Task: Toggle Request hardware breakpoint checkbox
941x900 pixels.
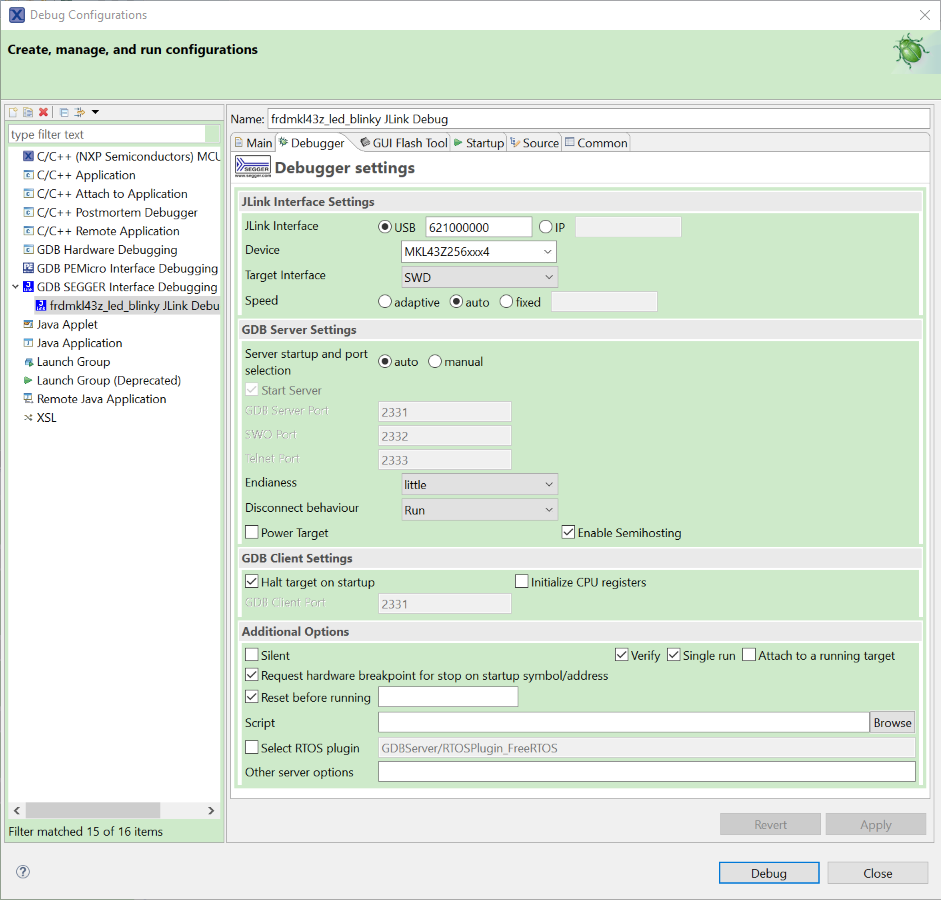Action: click(252, 675)
